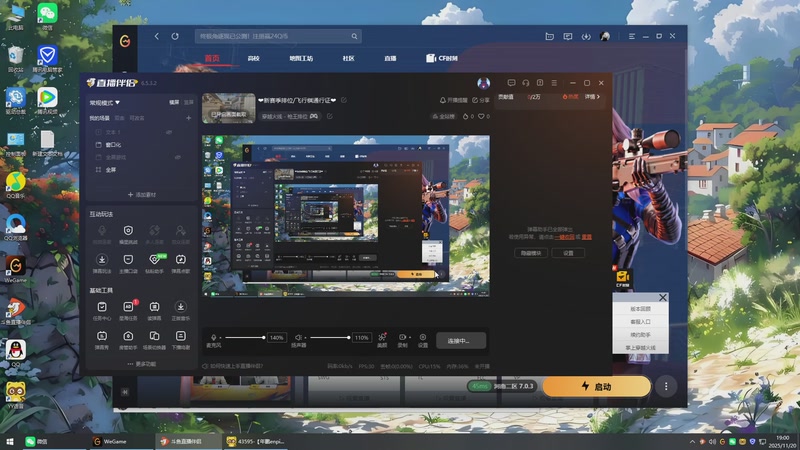The image size is (800, 450).
Task: Click the shield challenge icon under 互动玩法
Action: tap(128, 231)
